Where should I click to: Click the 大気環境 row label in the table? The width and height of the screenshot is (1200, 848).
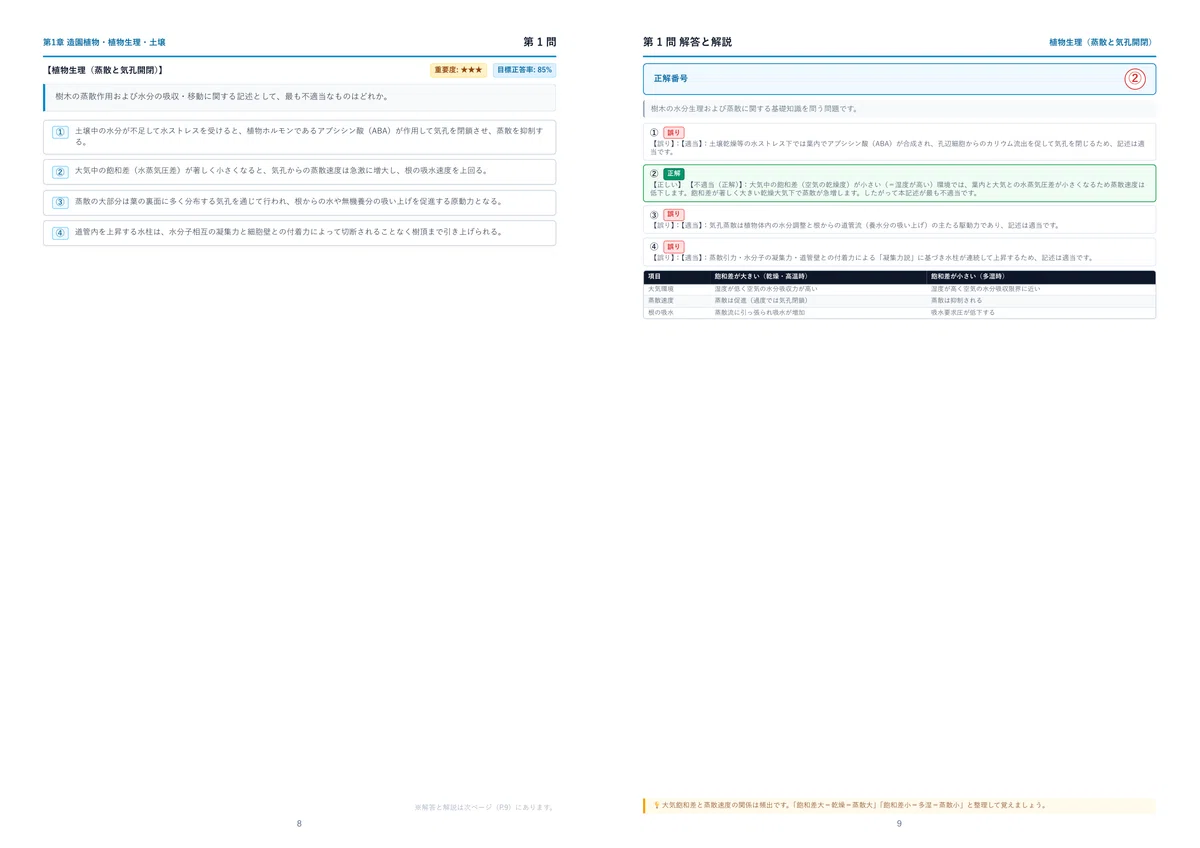pos(661,288)
